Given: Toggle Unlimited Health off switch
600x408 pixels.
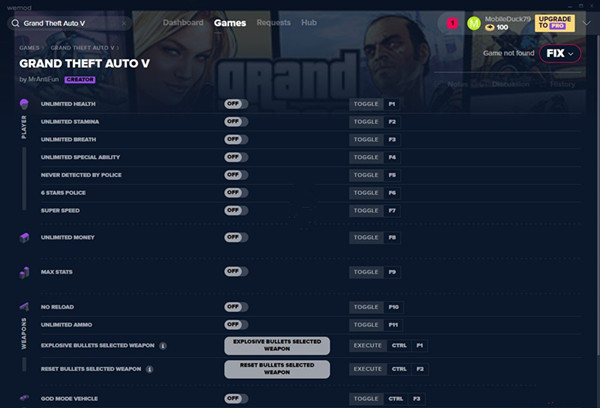Looking at the screenshot, I should pyautogui.click(x=236, y=104).
